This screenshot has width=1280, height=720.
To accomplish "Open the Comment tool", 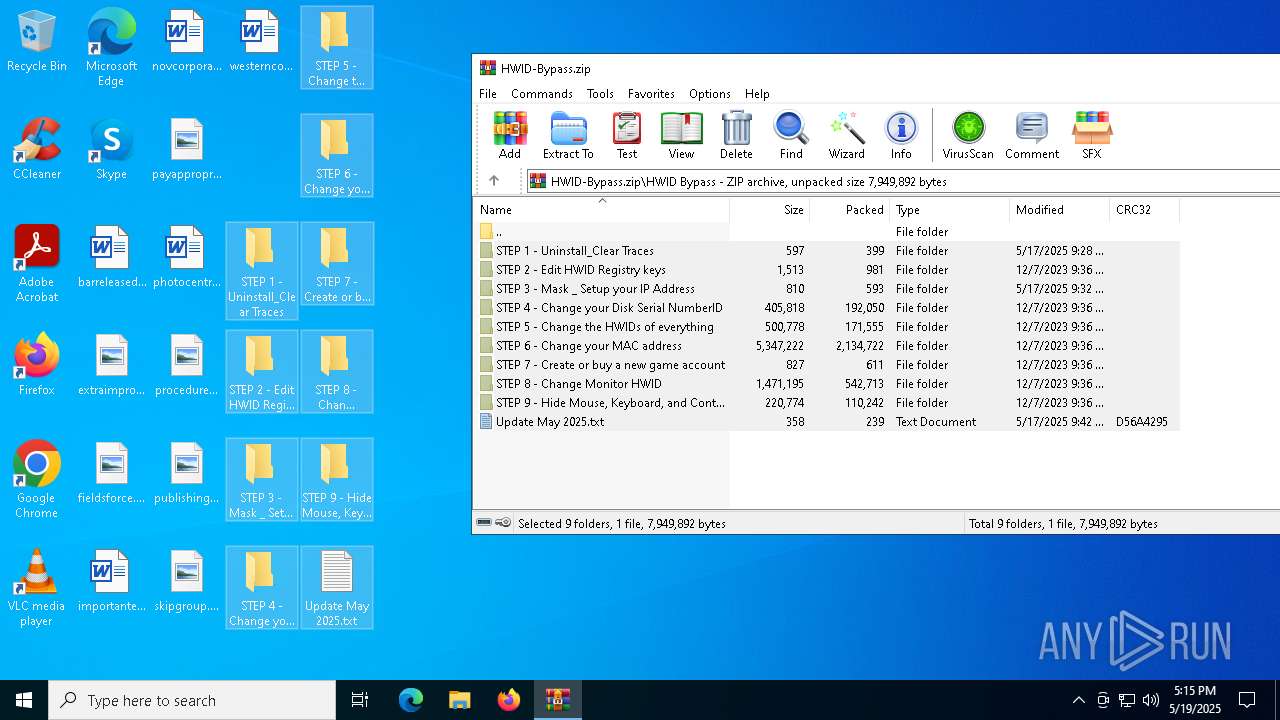I will [1032, 135].
